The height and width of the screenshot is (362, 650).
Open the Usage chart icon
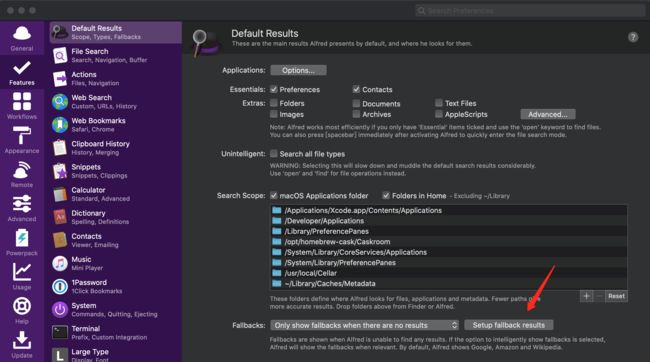(x=22, y=272)
